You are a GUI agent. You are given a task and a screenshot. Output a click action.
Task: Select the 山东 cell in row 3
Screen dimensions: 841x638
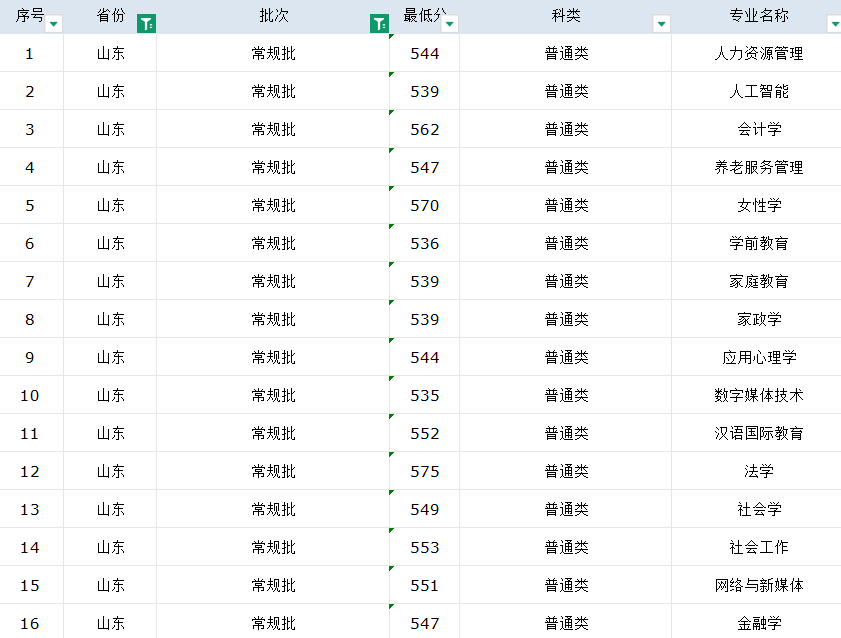(x=110, y=129)
